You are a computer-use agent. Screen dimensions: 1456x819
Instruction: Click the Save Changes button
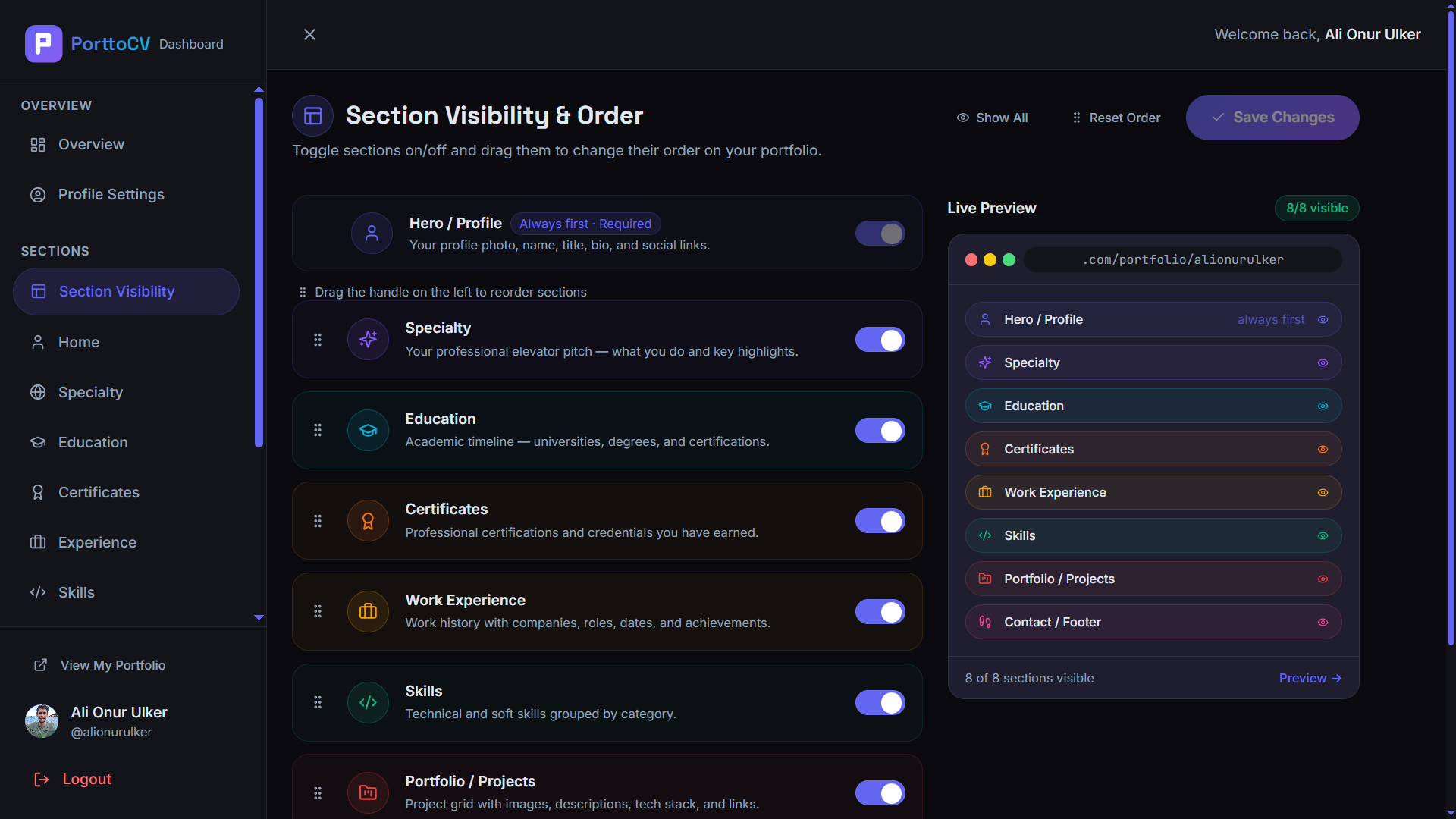(x=1272, y=118)
